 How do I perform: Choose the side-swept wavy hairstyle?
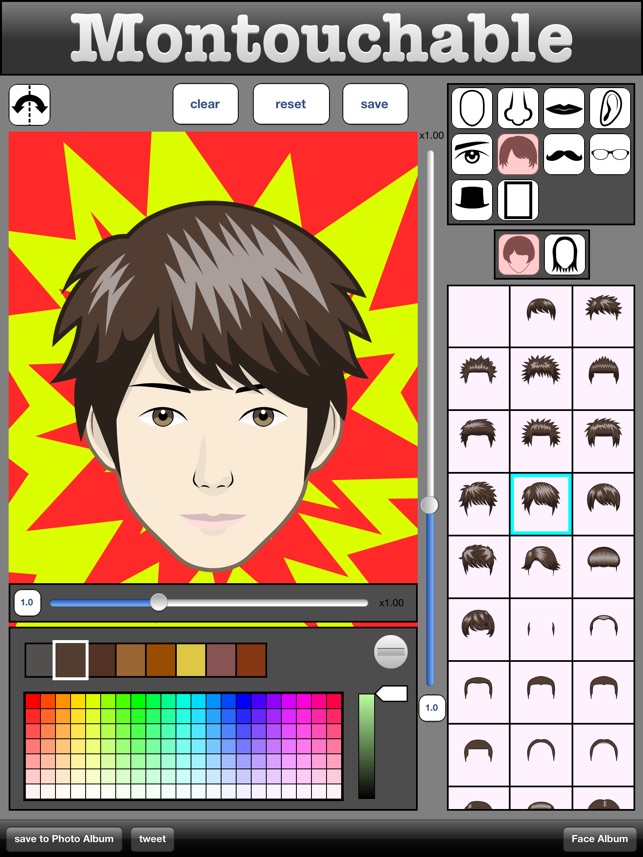click(541, 566)
